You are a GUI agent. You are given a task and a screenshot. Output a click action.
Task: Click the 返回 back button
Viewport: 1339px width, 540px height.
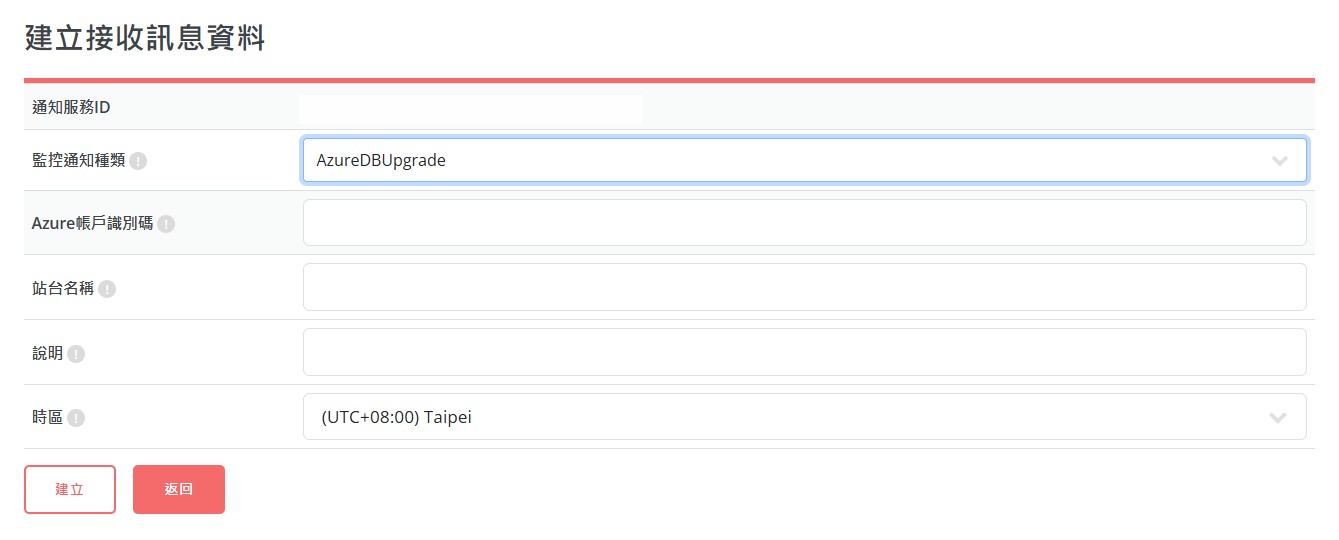click(179, 489)
